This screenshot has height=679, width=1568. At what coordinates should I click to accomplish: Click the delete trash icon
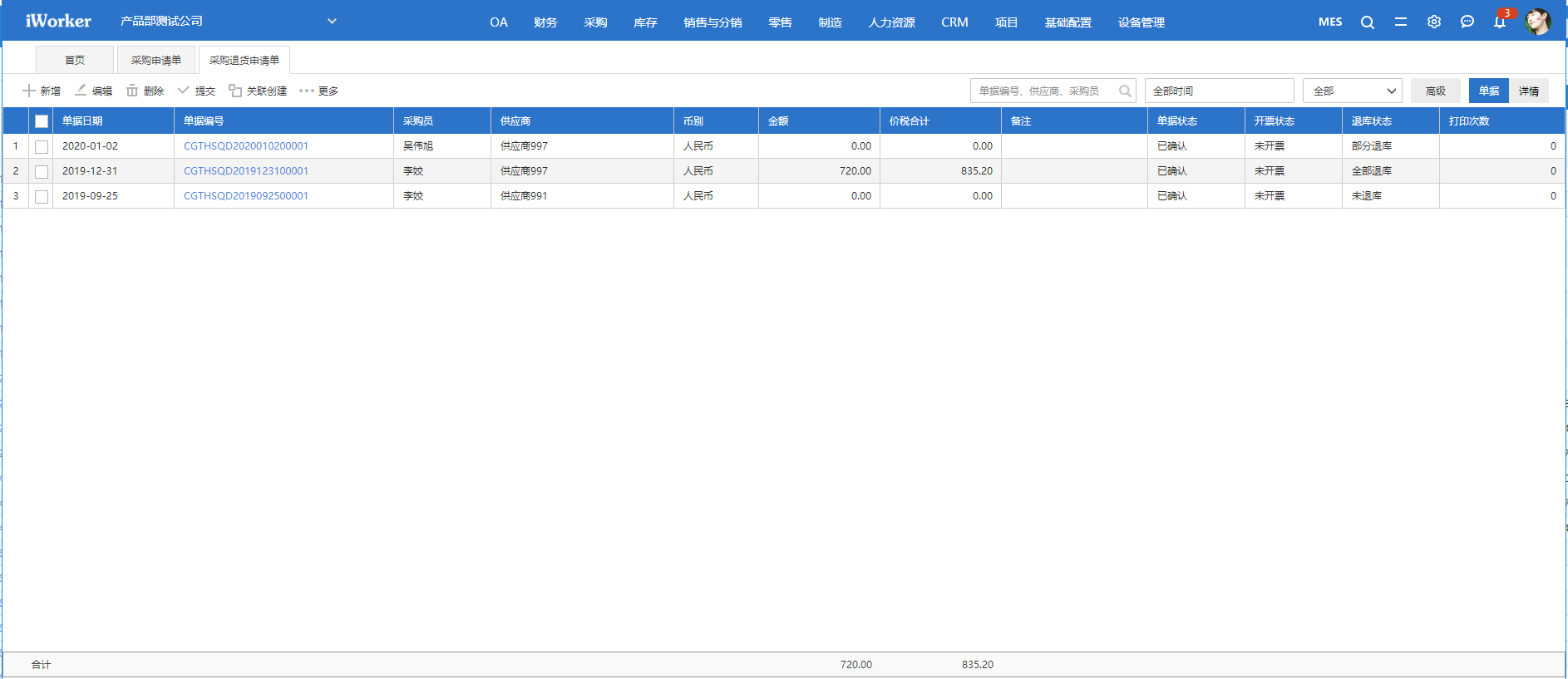click(x=132, y=91)
